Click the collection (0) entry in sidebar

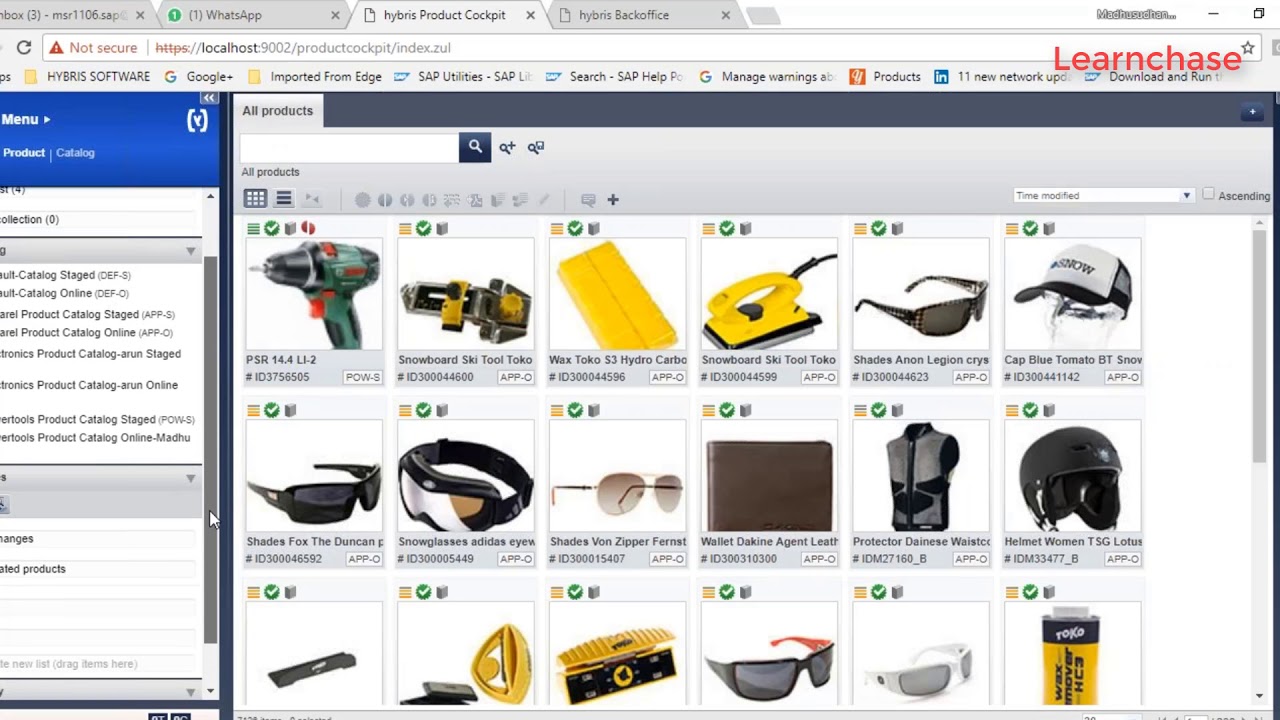pyautogui.click(x=30, y=219)
